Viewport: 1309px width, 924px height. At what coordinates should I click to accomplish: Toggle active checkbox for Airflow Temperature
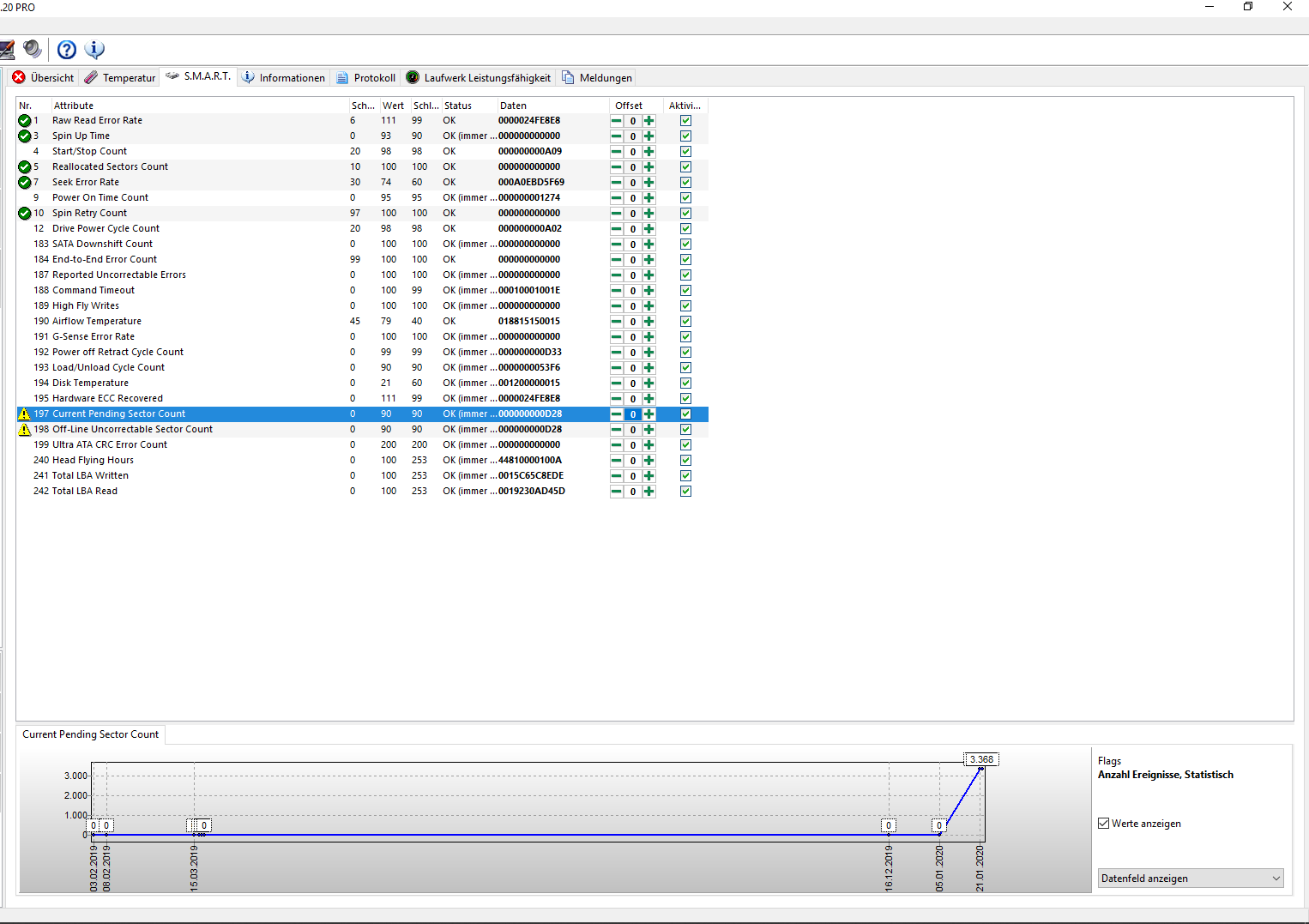(x=685, y=322)
